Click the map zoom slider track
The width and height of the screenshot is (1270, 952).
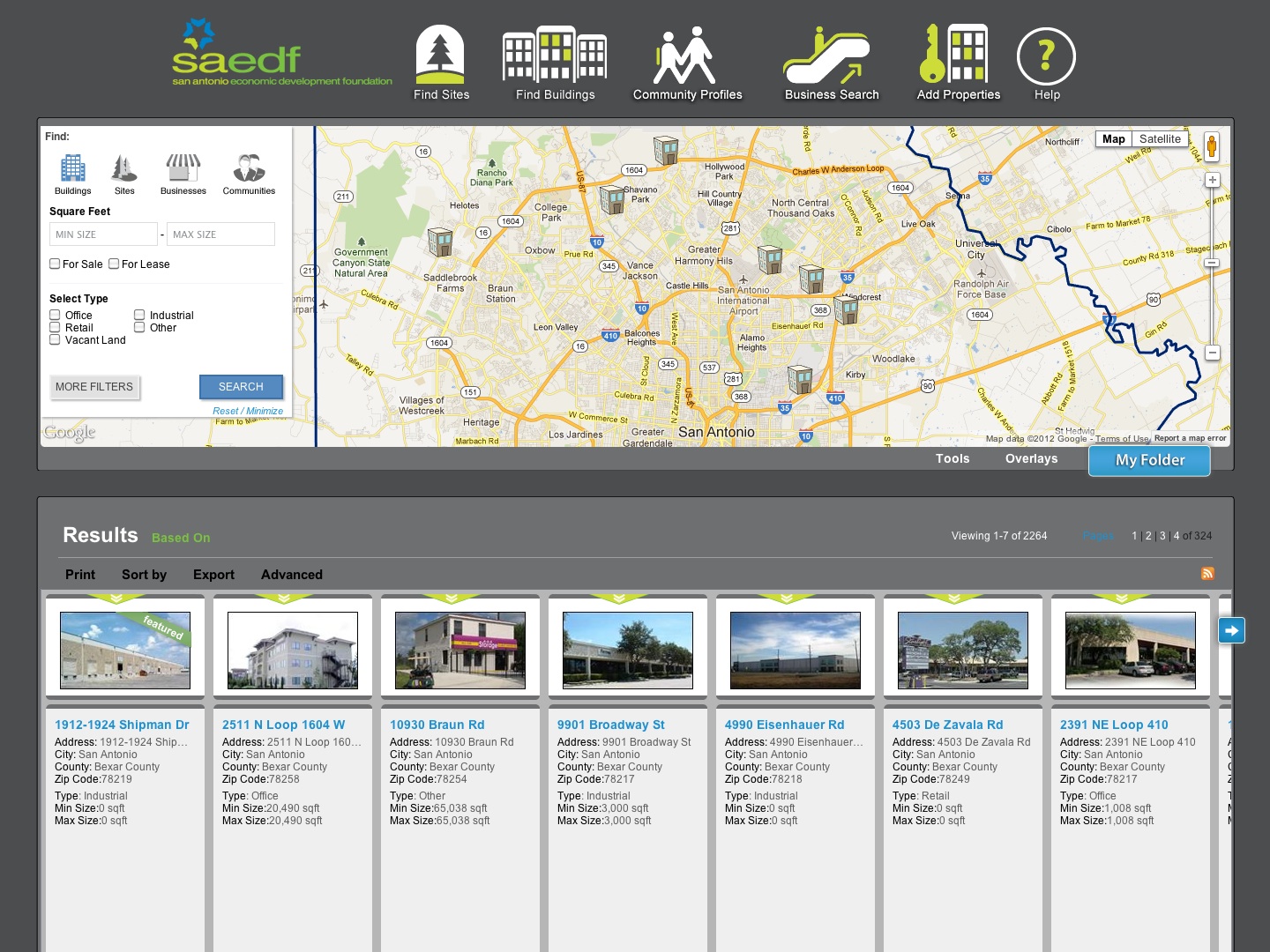point(1213,265)
